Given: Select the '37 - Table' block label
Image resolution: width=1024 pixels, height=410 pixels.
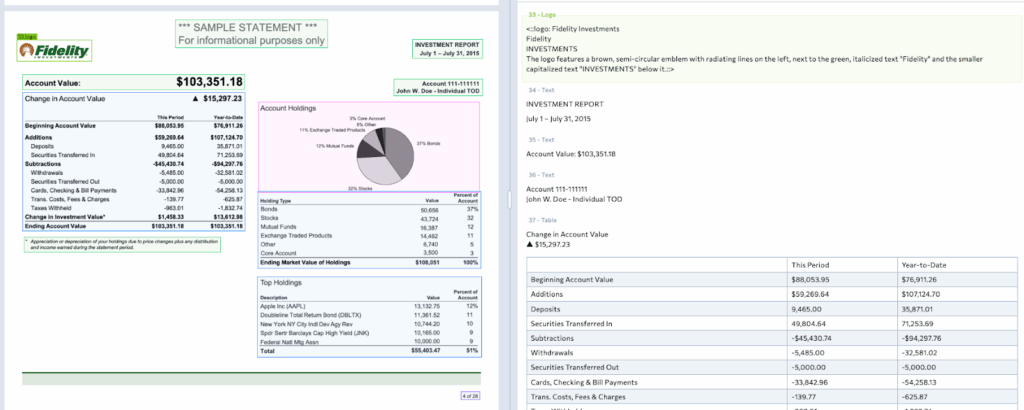Looking at the screenshot, I should (x=541, y=220).
